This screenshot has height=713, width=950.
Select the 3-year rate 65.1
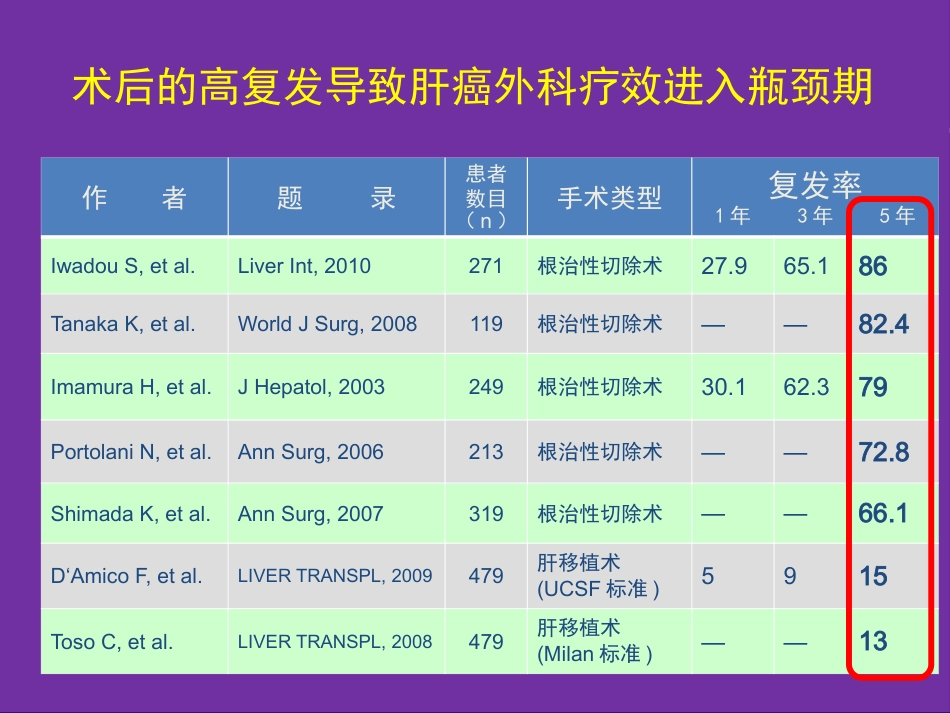[806, 266]
